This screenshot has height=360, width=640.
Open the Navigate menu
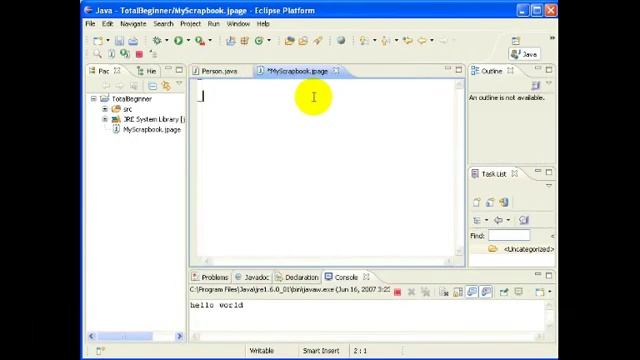click(133, 24)
